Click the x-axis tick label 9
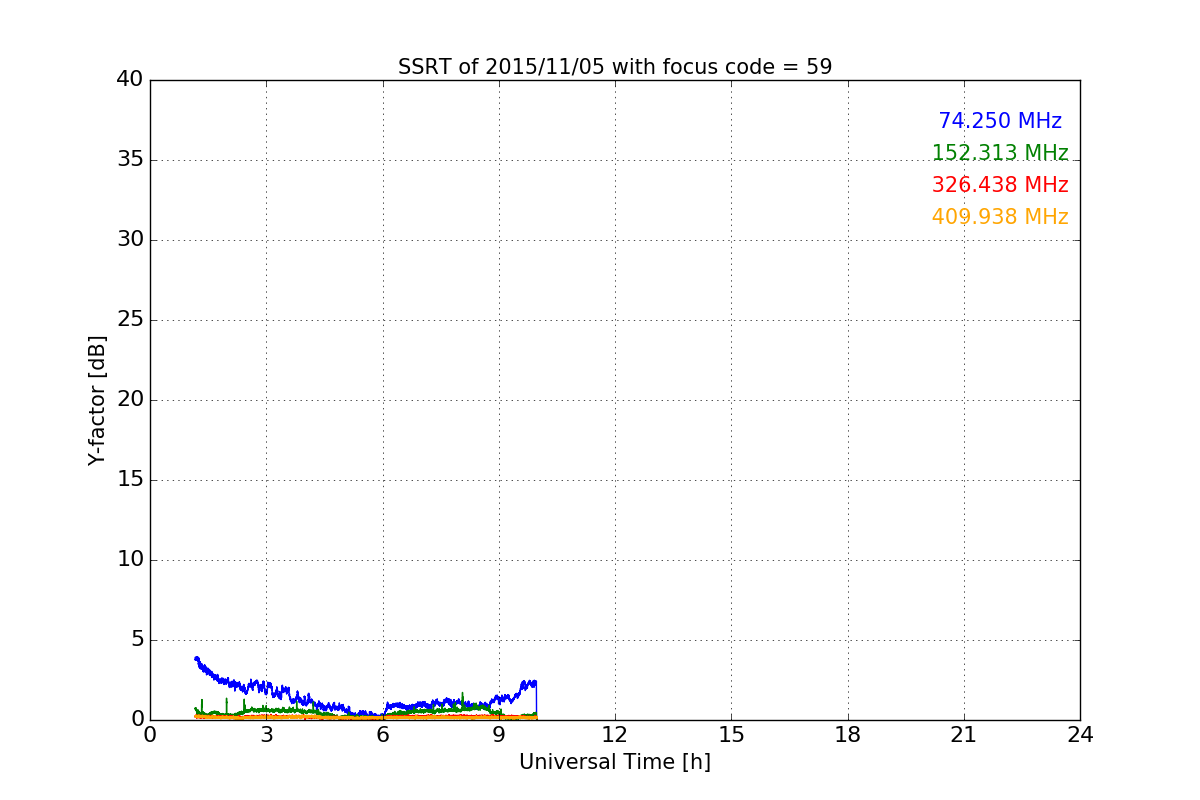 [x=499, y=735]
